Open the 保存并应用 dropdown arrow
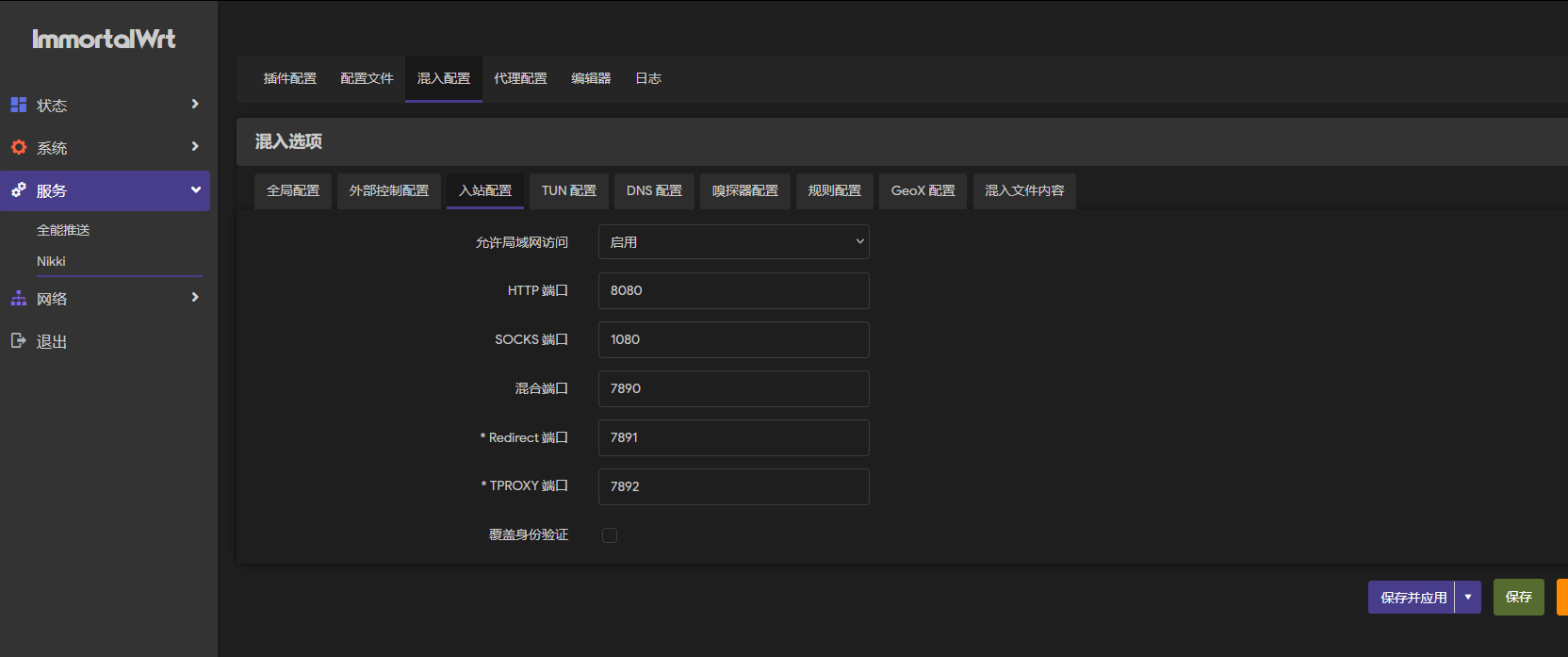The image size is (1568, 657). click(1468, 597)
